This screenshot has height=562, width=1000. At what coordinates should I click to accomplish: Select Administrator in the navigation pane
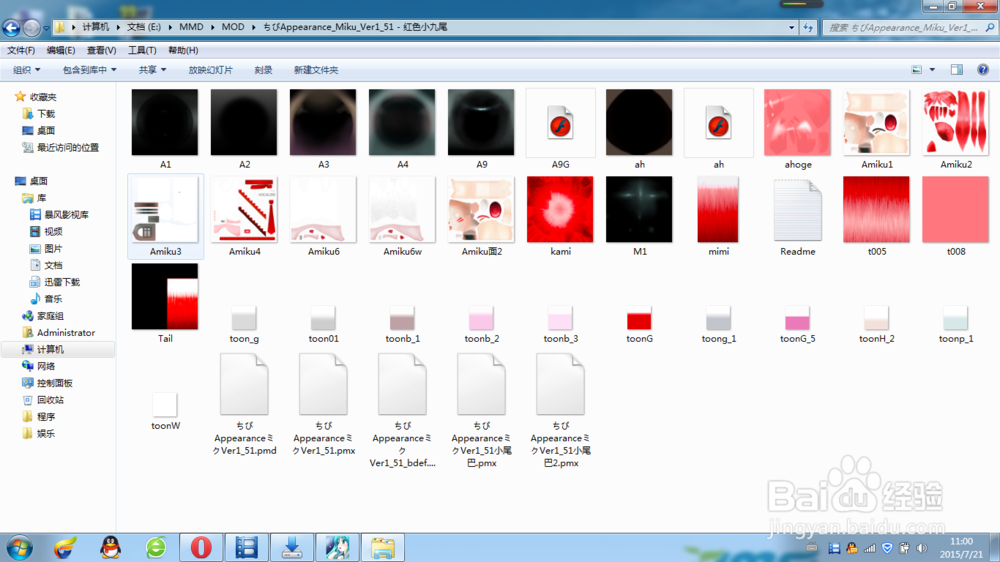[x=66, y=333]
